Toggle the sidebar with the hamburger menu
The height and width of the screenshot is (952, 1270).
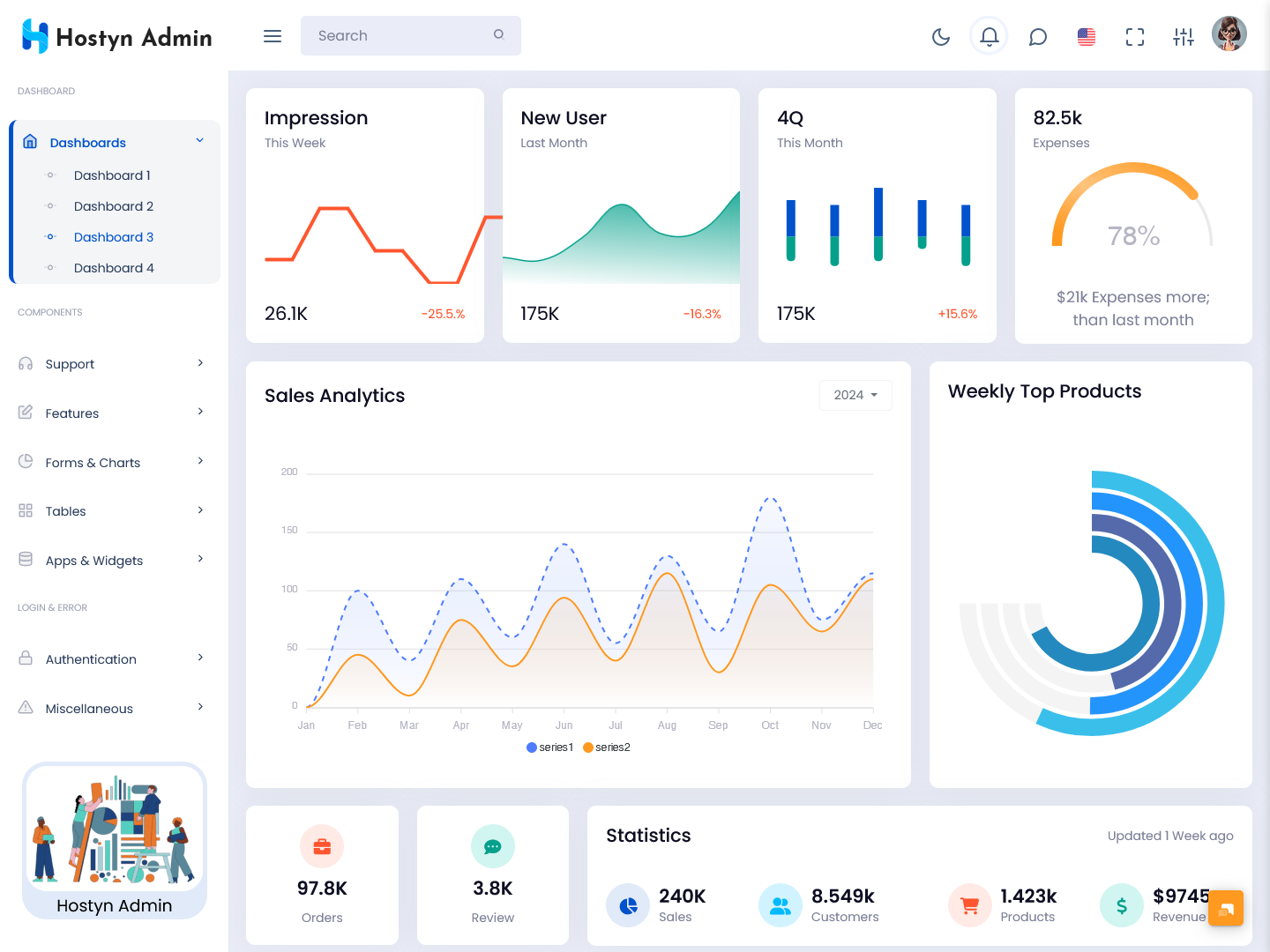click(273, 36)
